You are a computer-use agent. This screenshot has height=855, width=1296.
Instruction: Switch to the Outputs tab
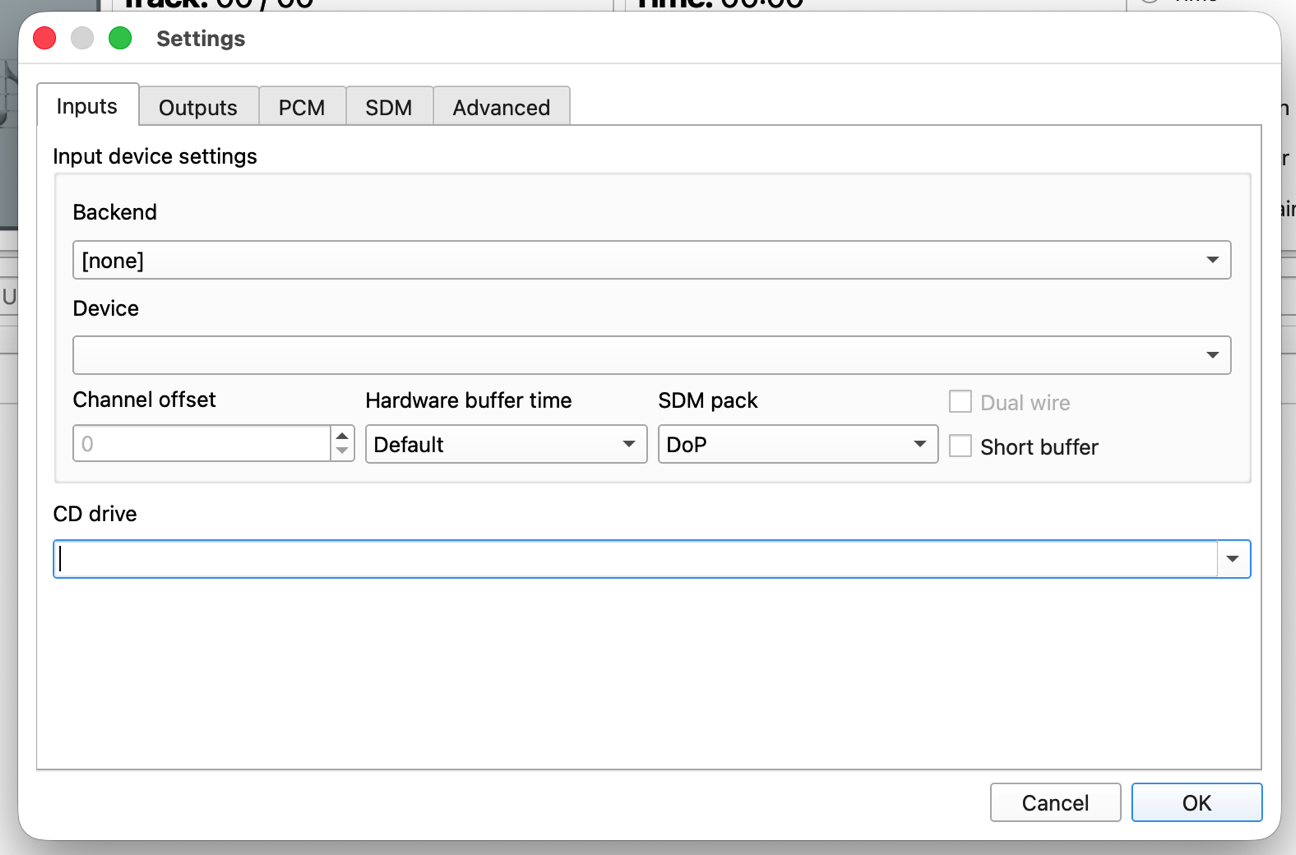pos(198,107)
